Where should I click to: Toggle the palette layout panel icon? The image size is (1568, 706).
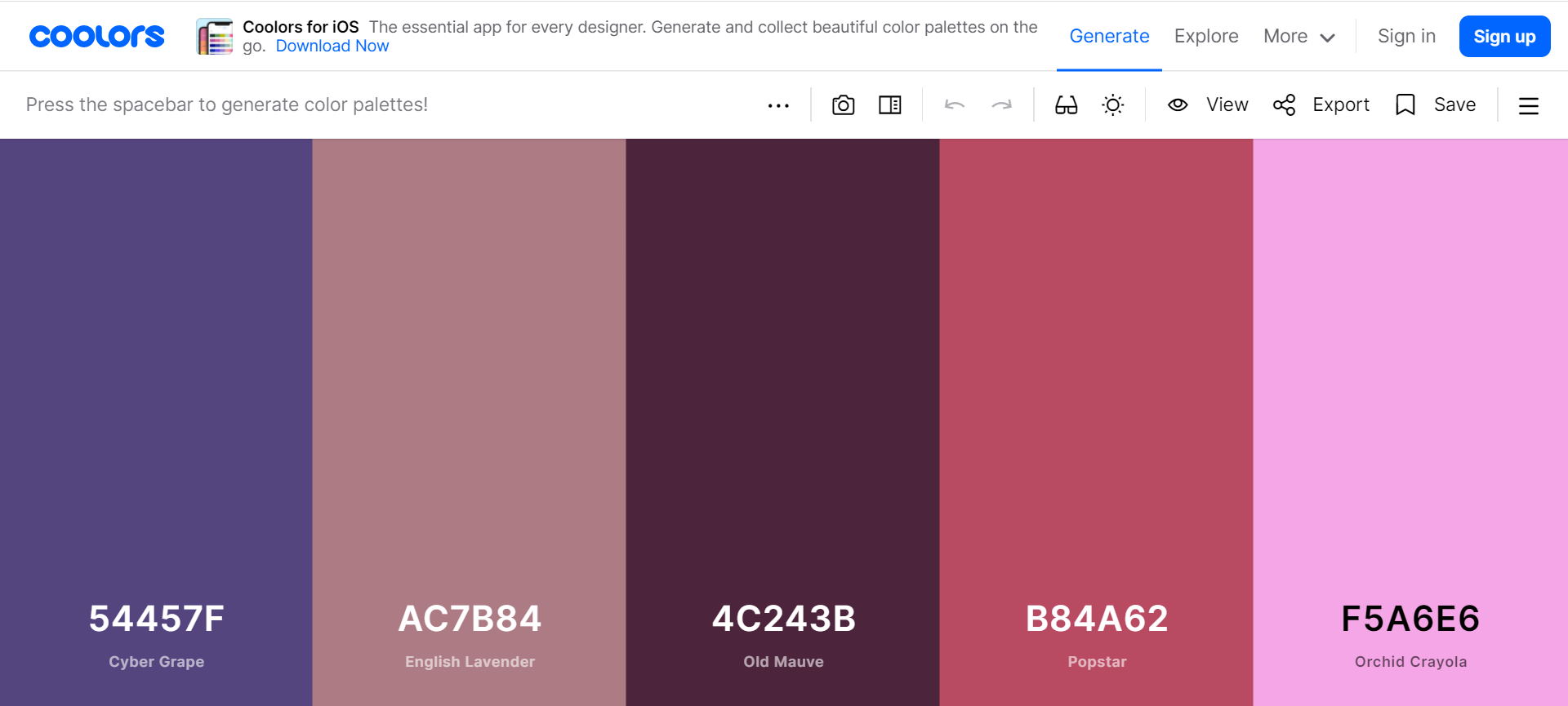point(890,105)
